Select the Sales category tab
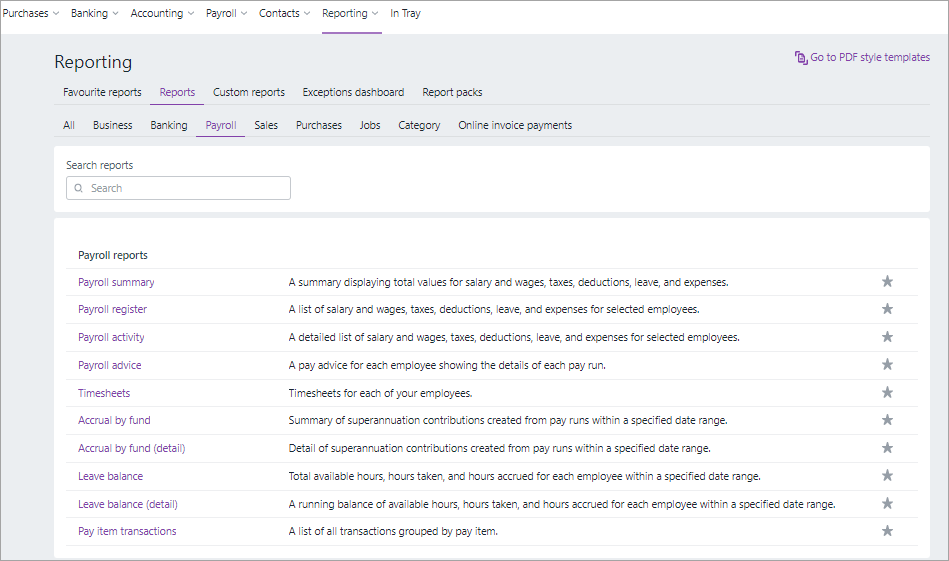The image size is (949, 561). click(x=266, y=125)
